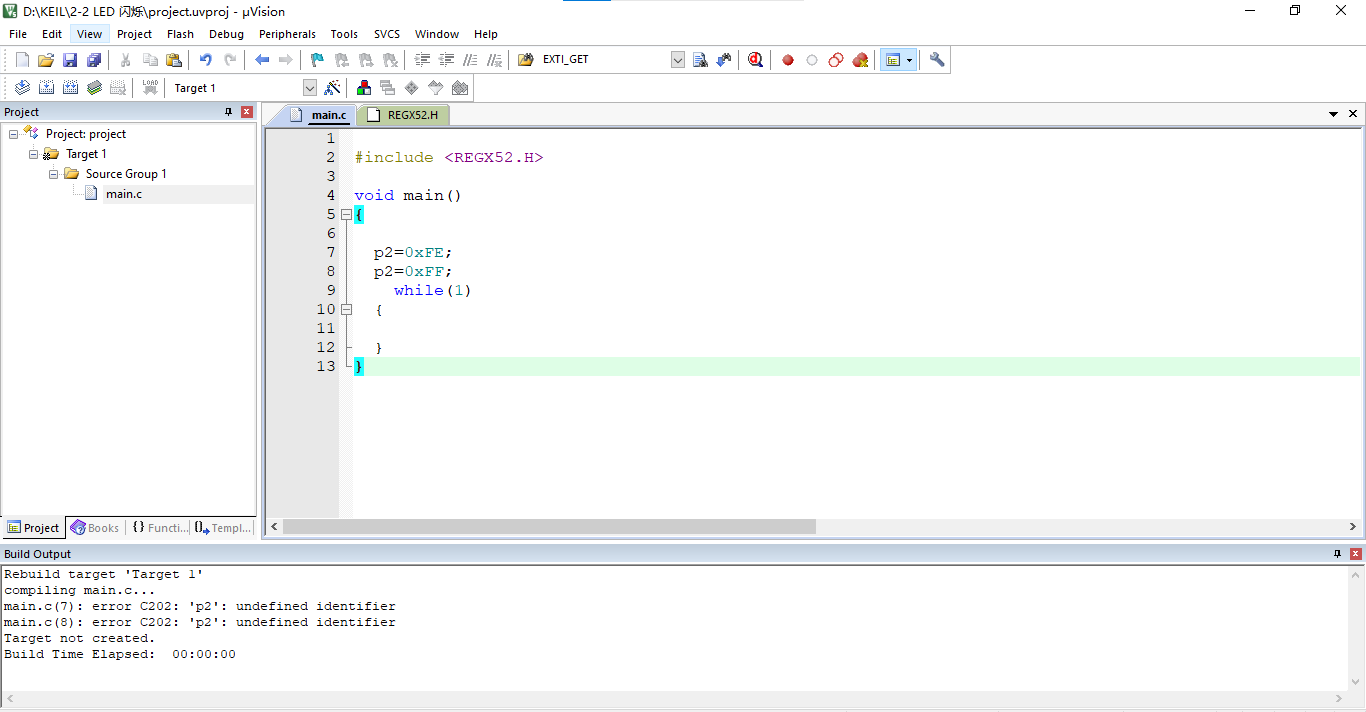Open a file using the folder icon
The width and height of the screenshot is (1366, 712).
[x=46, y=60]
